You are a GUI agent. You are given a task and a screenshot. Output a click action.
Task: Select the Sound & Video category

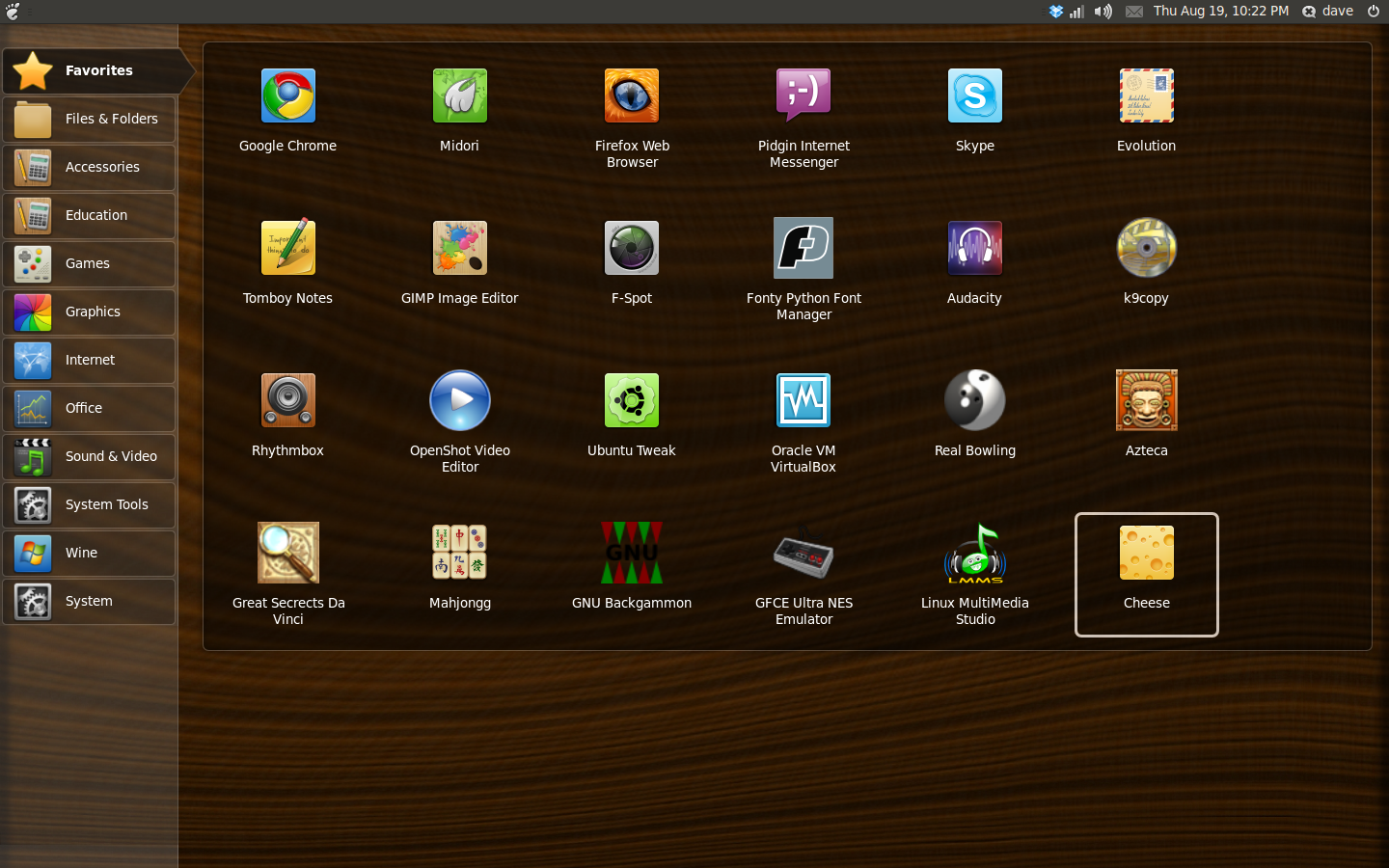click(x=89, y=456)
